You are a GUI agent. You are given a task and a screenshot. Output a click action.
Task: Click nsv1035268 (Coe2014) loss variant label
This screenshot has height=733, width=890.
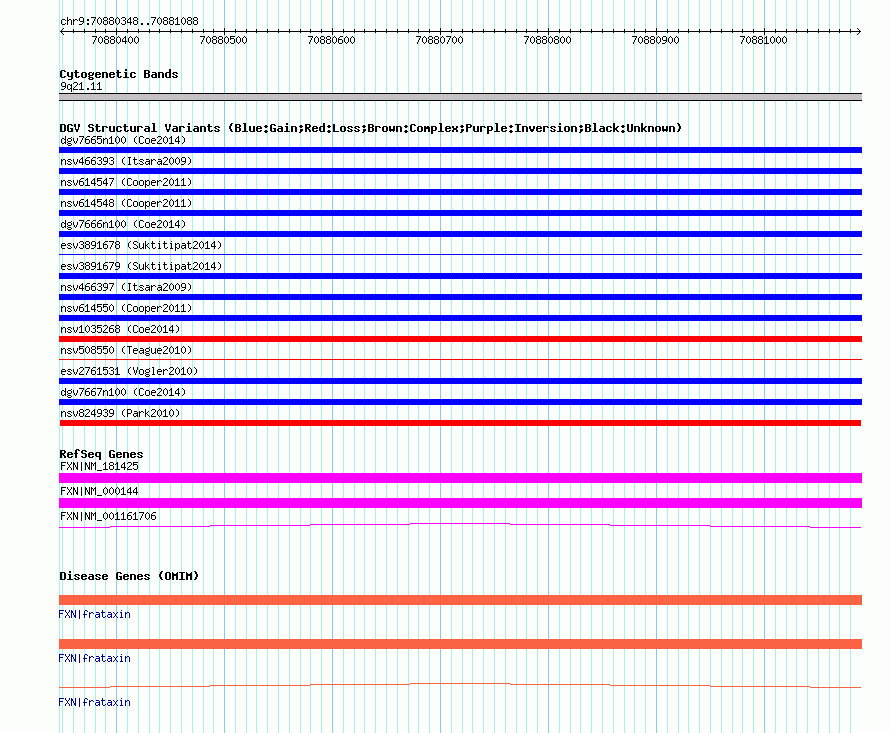(120, 329)
